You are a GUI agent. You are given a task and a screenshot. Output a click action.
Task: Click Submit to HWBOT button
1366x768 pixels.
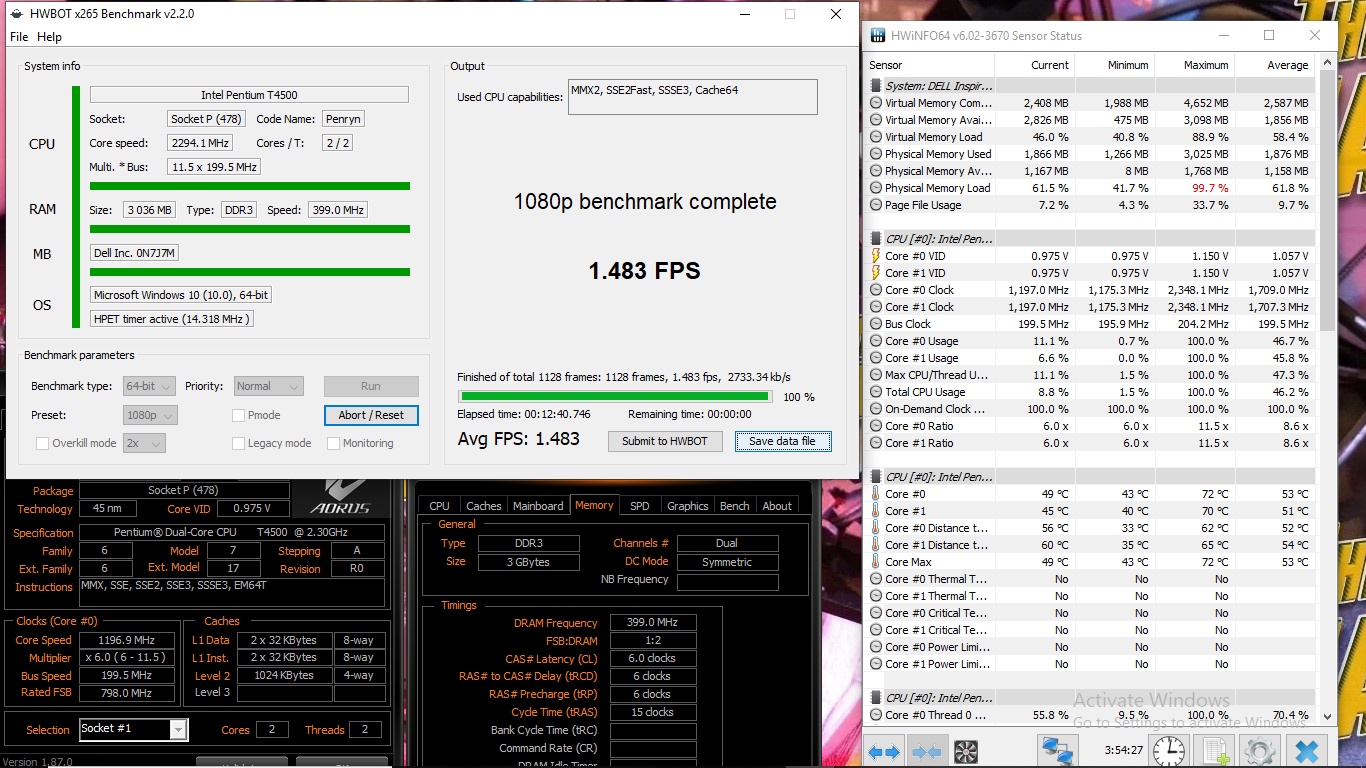pos(665,441)
